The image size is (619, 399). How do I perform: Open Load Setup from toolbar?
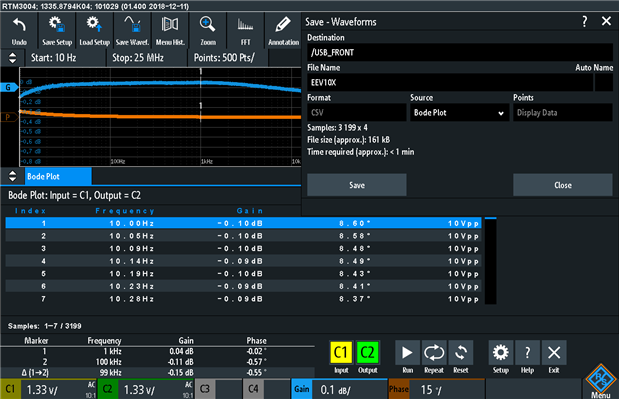tap(94, 31)
